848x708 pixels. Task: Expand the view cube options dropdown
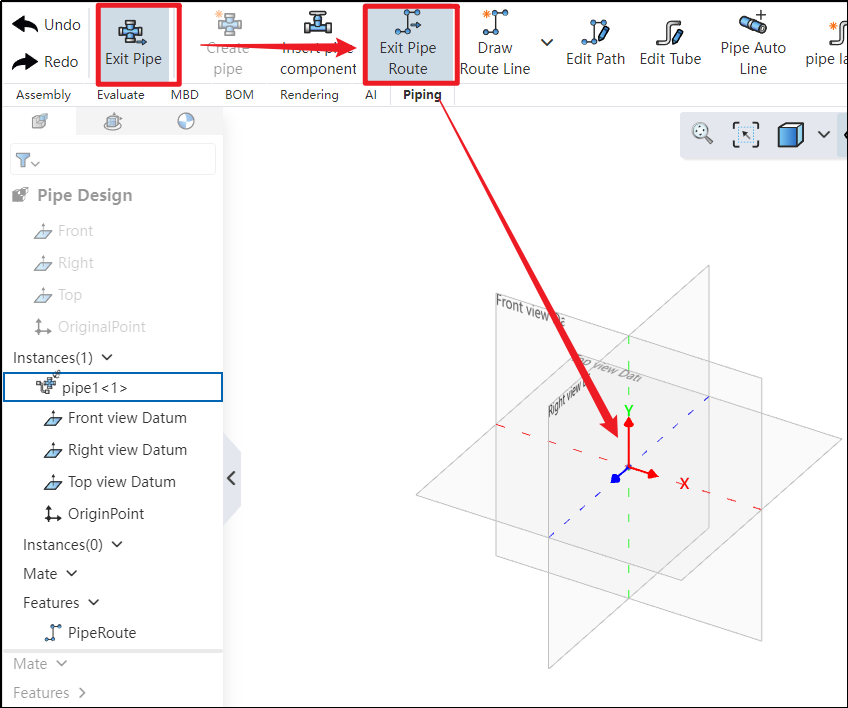pyautogui.click(x=823, y=135)
